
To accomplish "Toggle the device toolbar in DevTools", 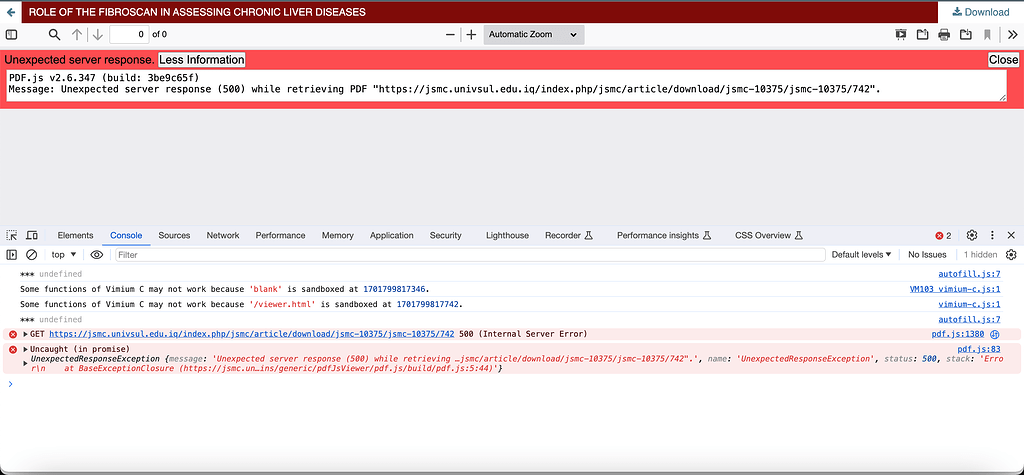I will click(x=32, y=235).
